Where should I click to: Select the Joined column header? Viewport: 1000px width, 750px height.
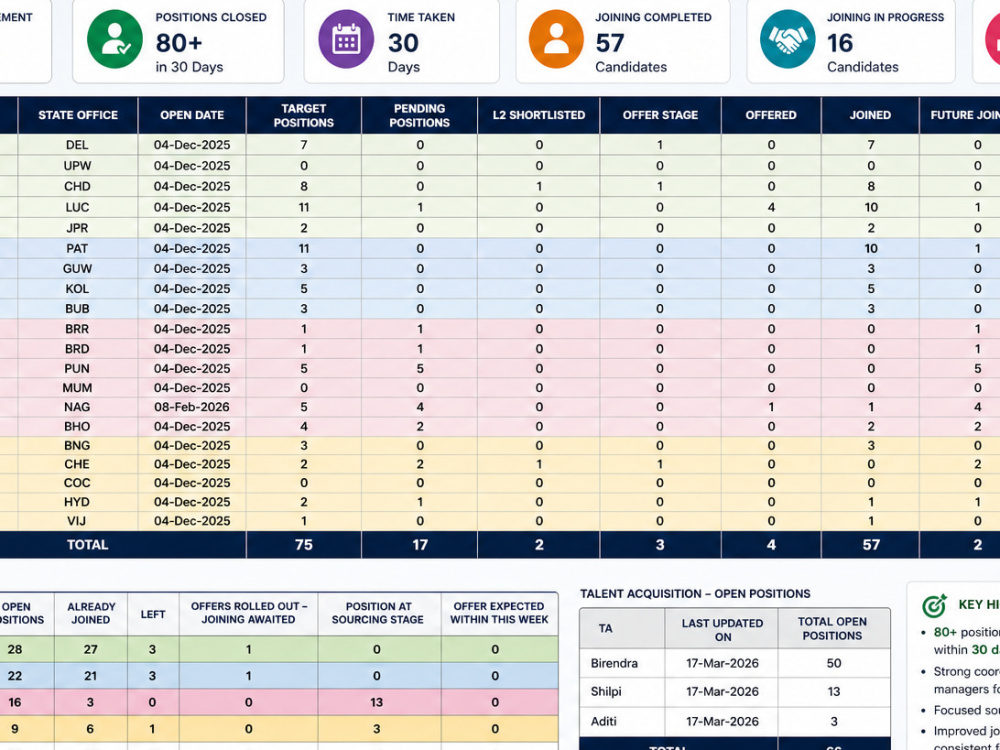(x=870, y=115)
